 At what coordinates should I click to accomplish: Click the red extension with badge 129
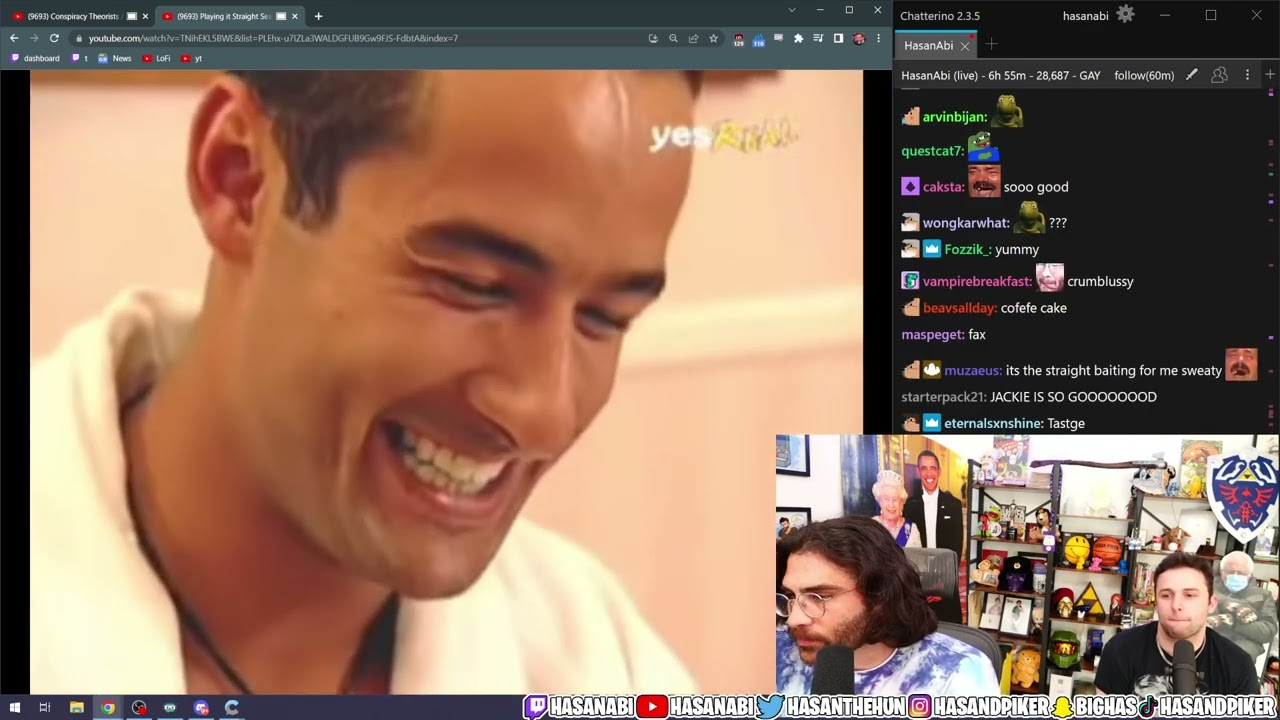(739, 39)
